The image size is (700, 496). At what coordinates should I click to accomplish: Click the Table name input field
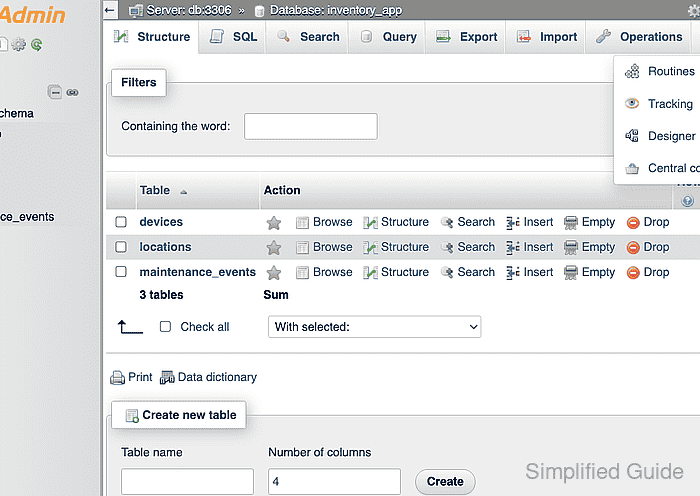pos(188,481)
